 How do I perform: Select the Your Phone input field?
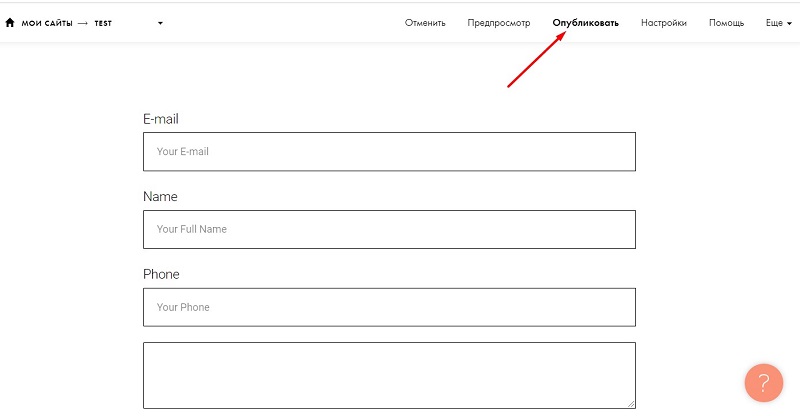click(389, 307)
